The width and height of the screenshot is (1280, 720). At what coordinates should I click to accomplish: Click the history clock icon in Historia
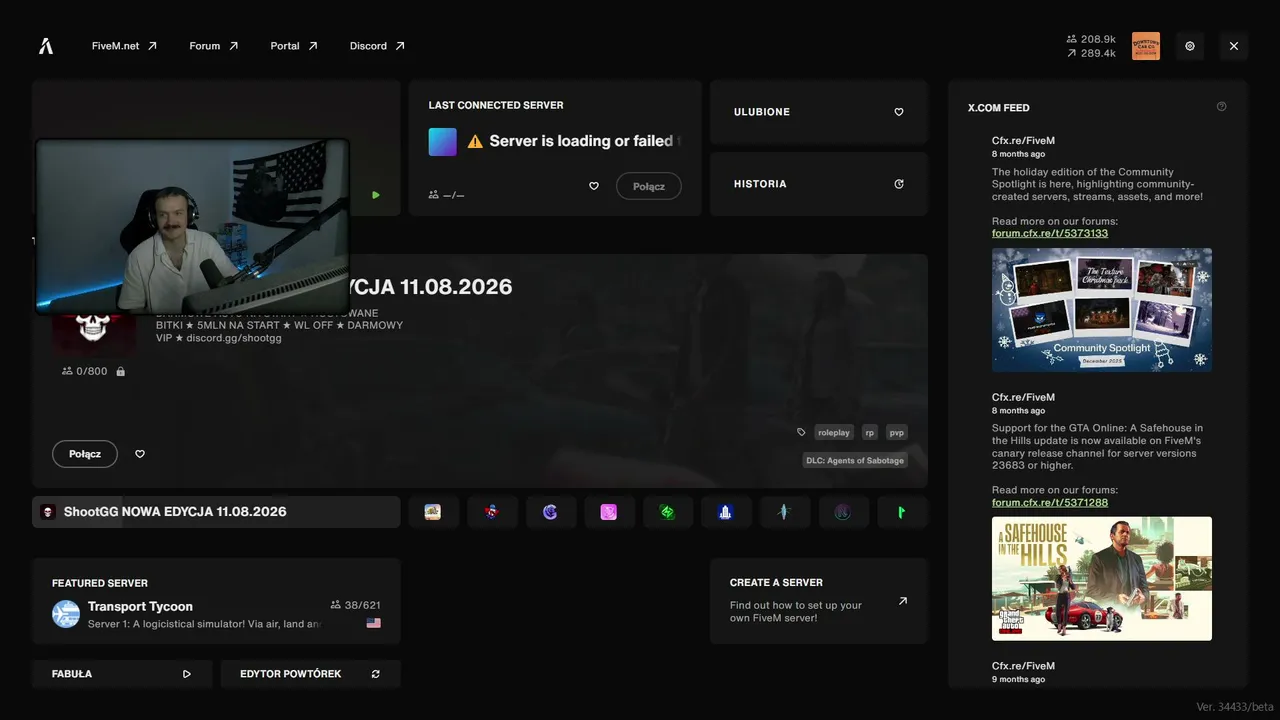point(899,184)
